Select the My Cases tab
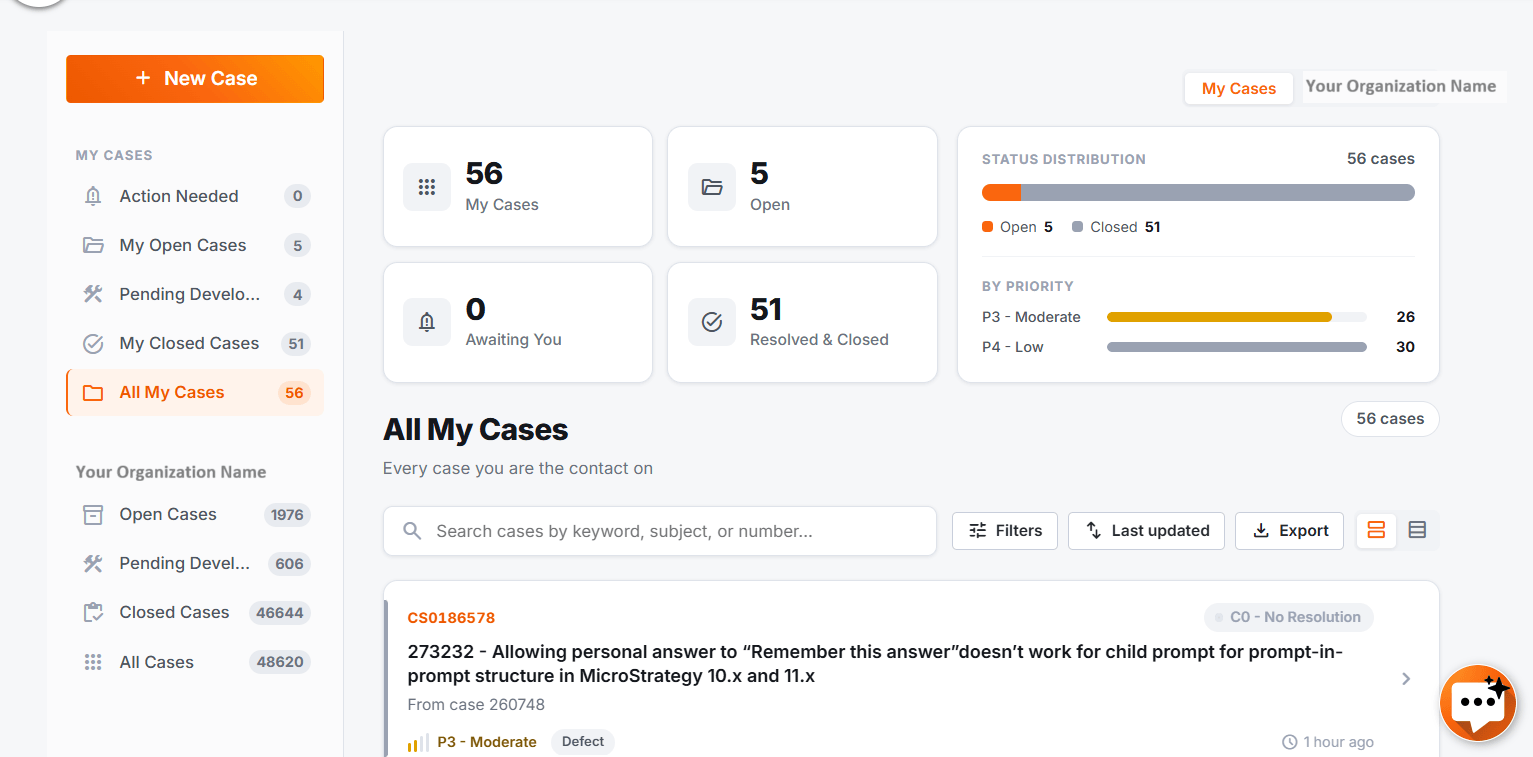 point(1239,88)
